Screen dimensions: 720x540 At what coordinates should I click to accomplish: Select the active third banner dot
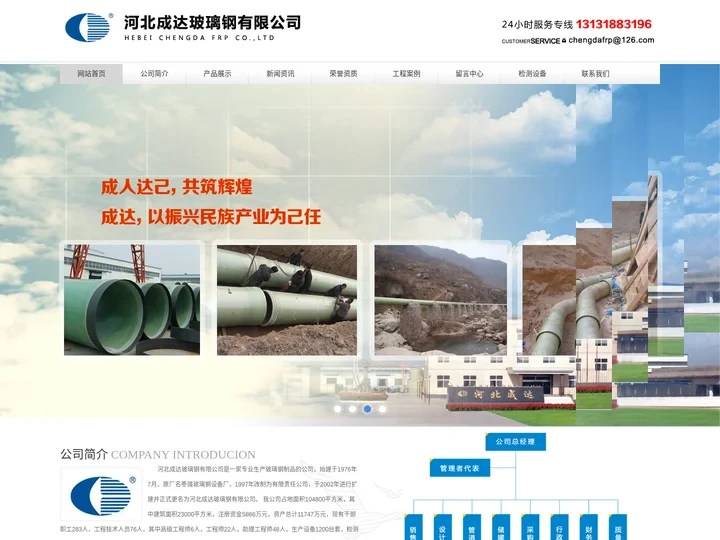(x=367, y=409)
